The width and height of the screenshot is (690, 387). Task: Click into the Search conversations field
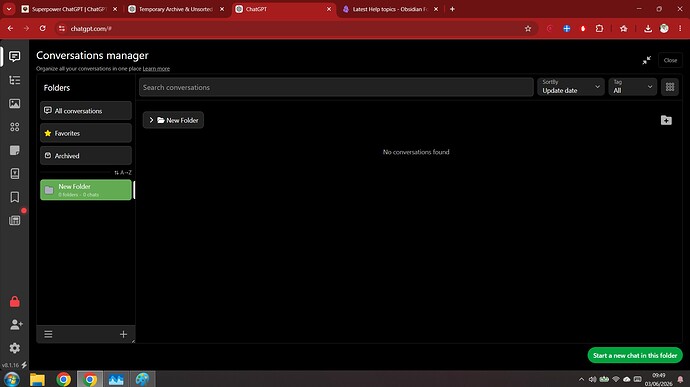(336, 87)
